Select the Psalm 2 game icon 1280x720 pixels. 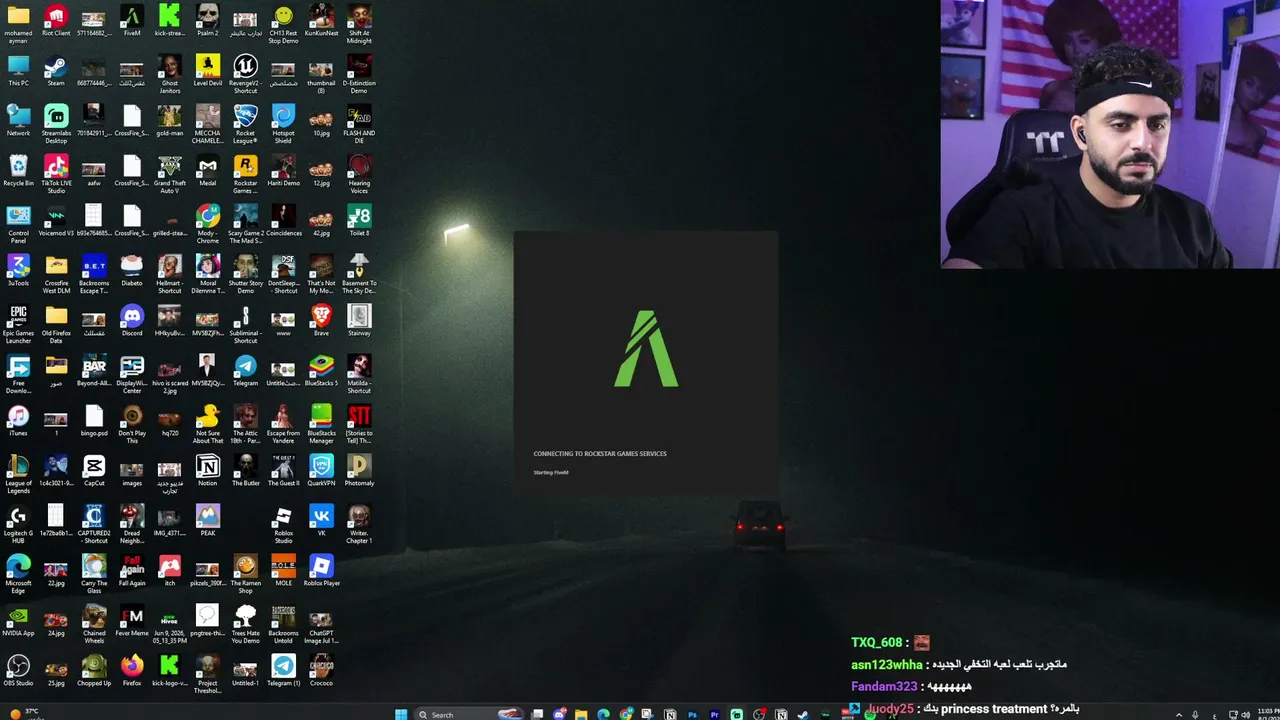coord(207,21)
